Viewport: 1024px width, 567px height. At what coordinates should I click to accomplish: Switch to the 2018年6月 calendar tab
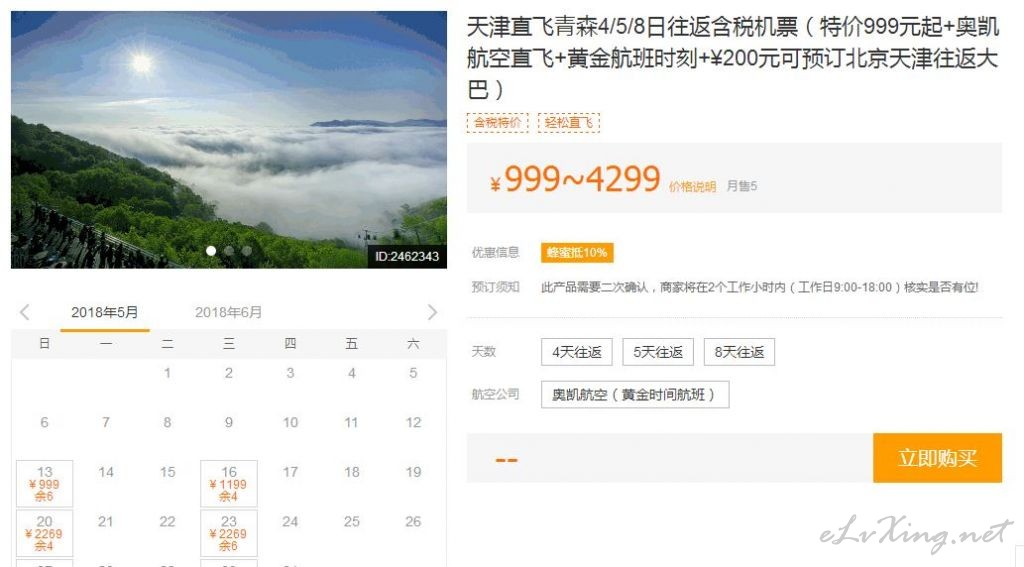[229, 313]
